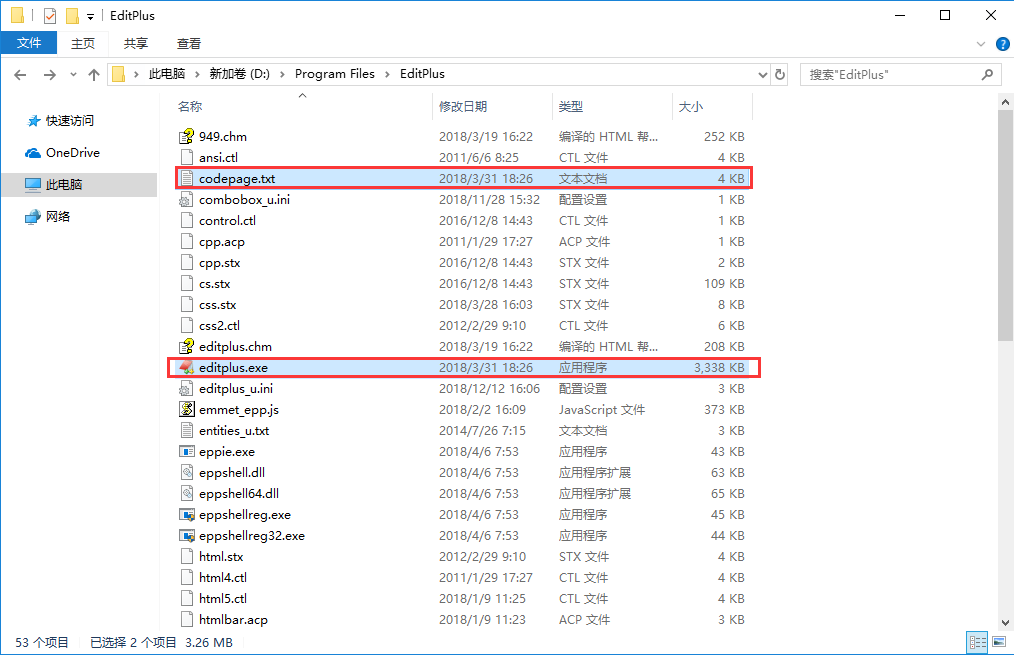Expand the ribbon with the chevron

(981, 44)
